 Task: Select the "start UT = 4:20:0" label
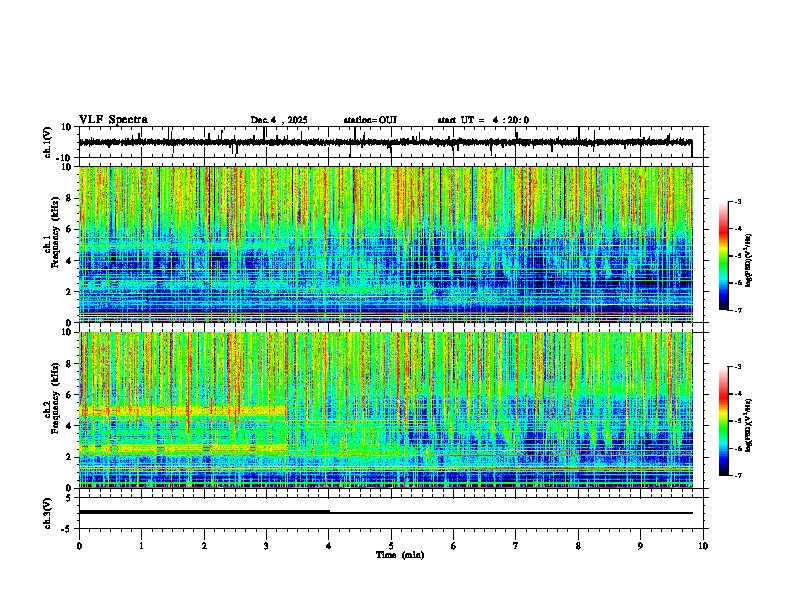[483, 120]
